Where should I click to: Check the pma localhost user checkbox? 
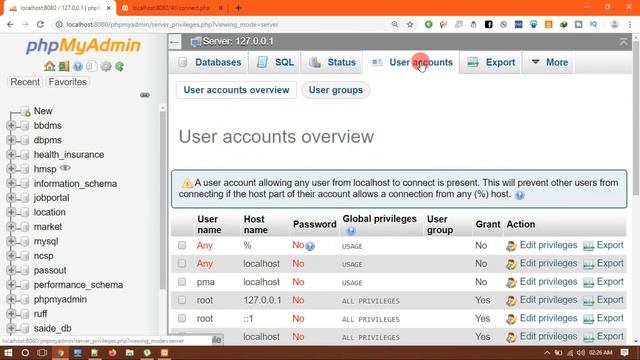click(x=182, y=282)
